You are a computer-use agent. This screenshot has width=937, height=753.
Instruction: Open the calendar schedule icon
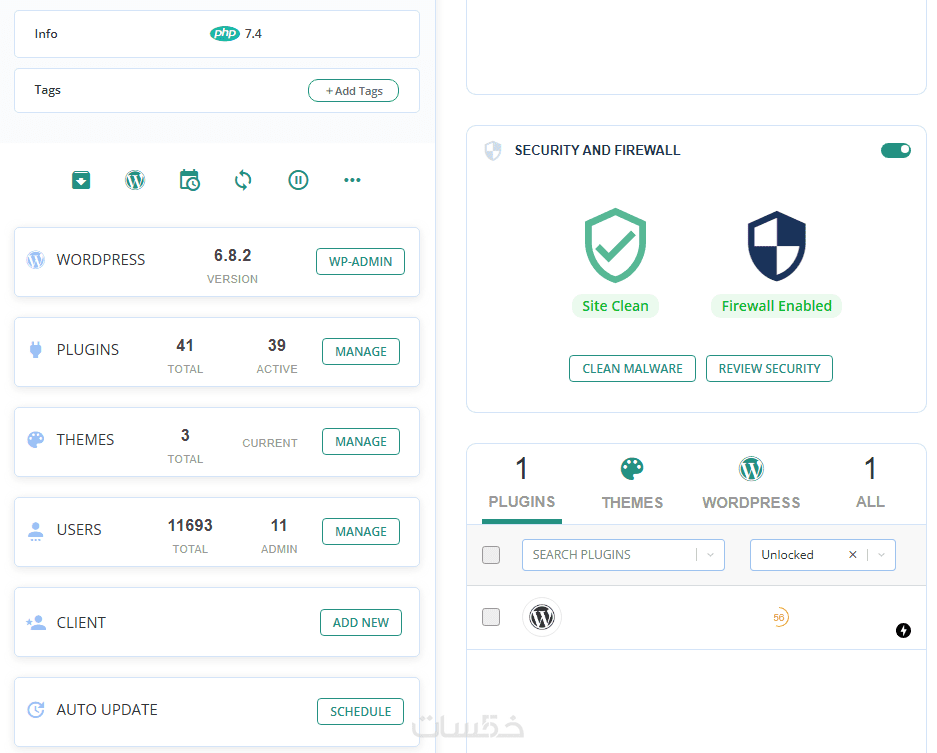(189, 180)
